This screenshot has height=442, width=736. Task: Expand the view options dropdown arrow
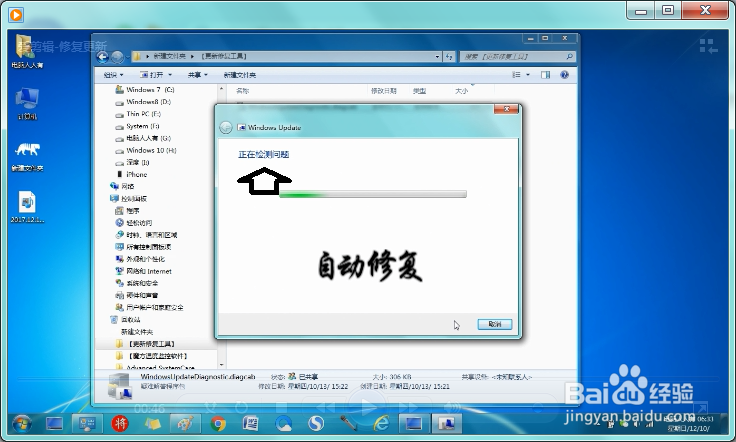(x=528, y=75)
